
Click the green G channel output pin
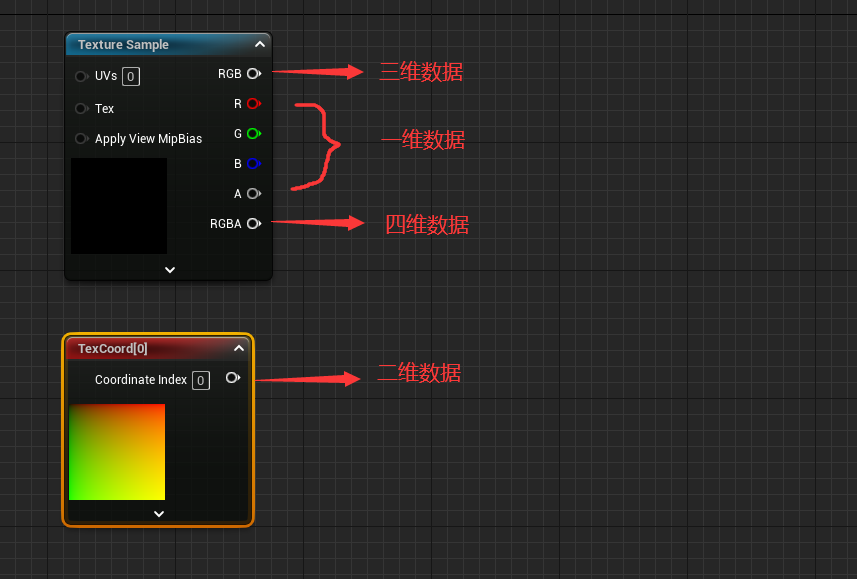[253, 134]
